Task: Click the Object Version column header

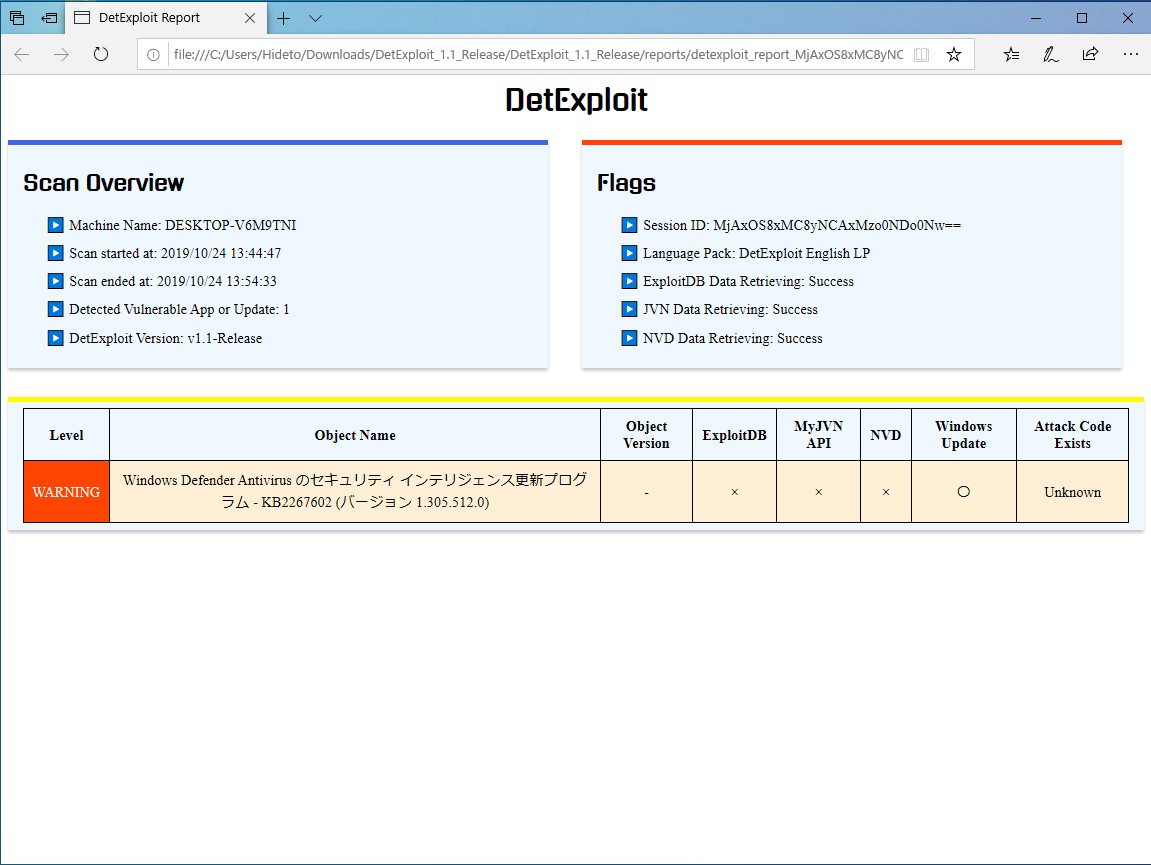Action: 646,435
